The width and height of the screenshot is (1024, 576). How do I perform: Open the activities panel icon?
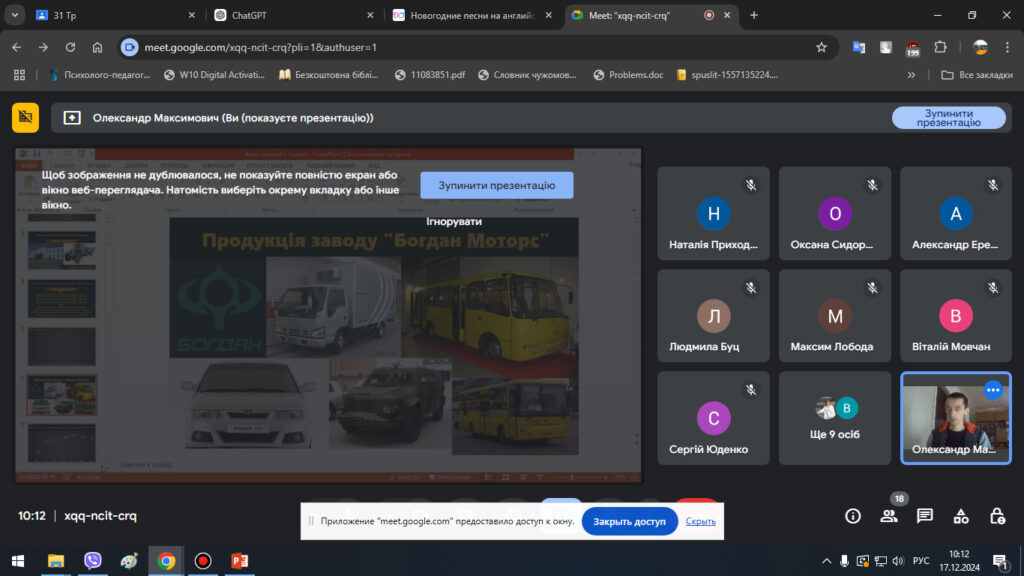click(961, 516)
